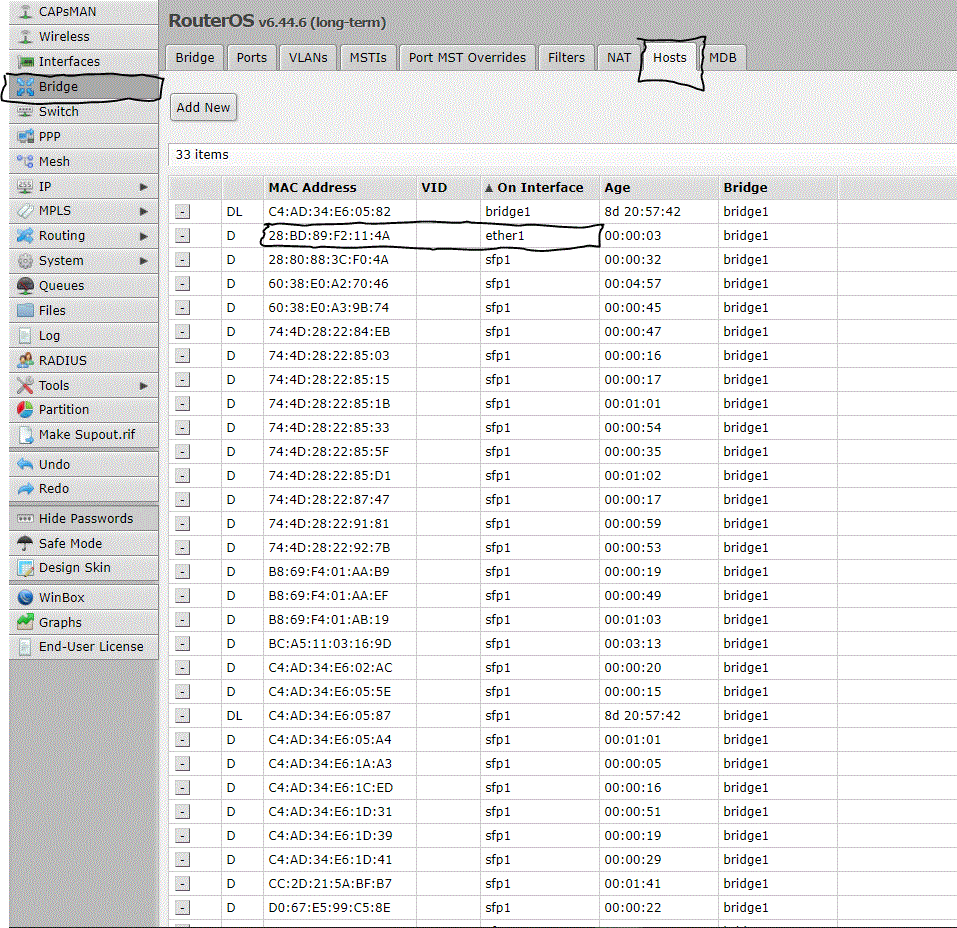957x928 pixels.
Task: Open the Graphs icon in sidebar
Action: point(25,623)
